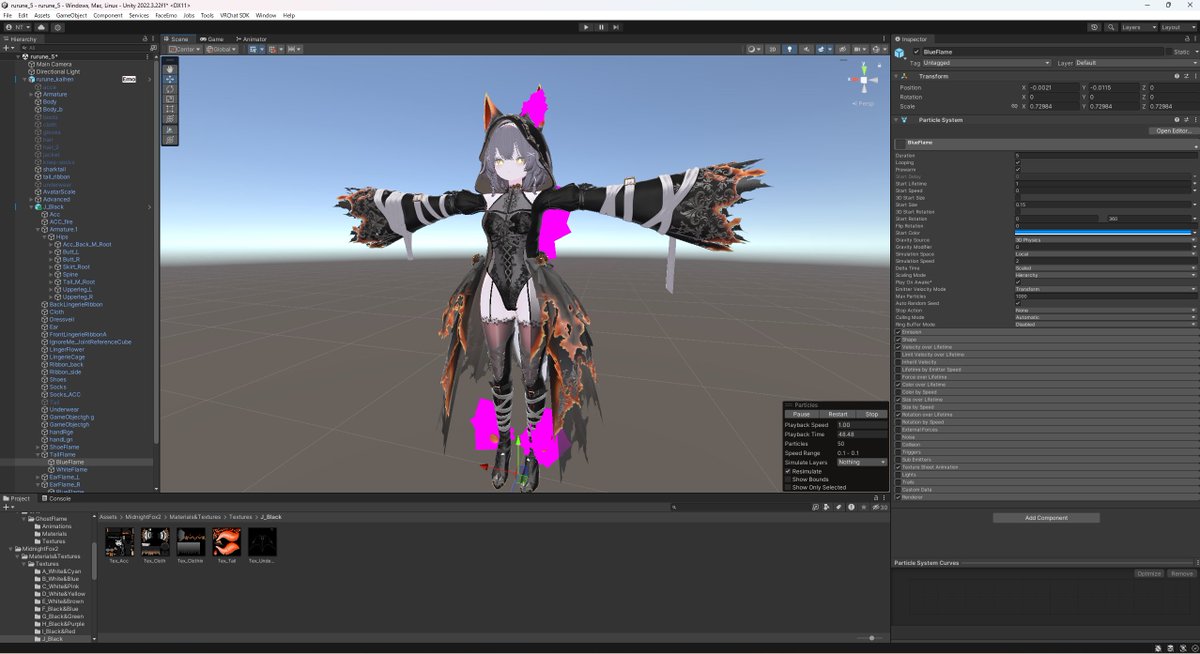Viewport: 1200px width, 654px height.
Task: Click the Hierarchy add plus button
Action: [x=7, y=47]
